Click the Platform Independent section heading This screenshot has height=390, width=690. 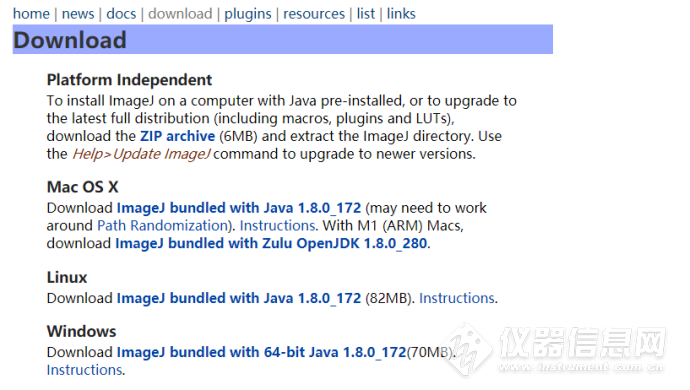pyautogui.click(x=129, y=80)
